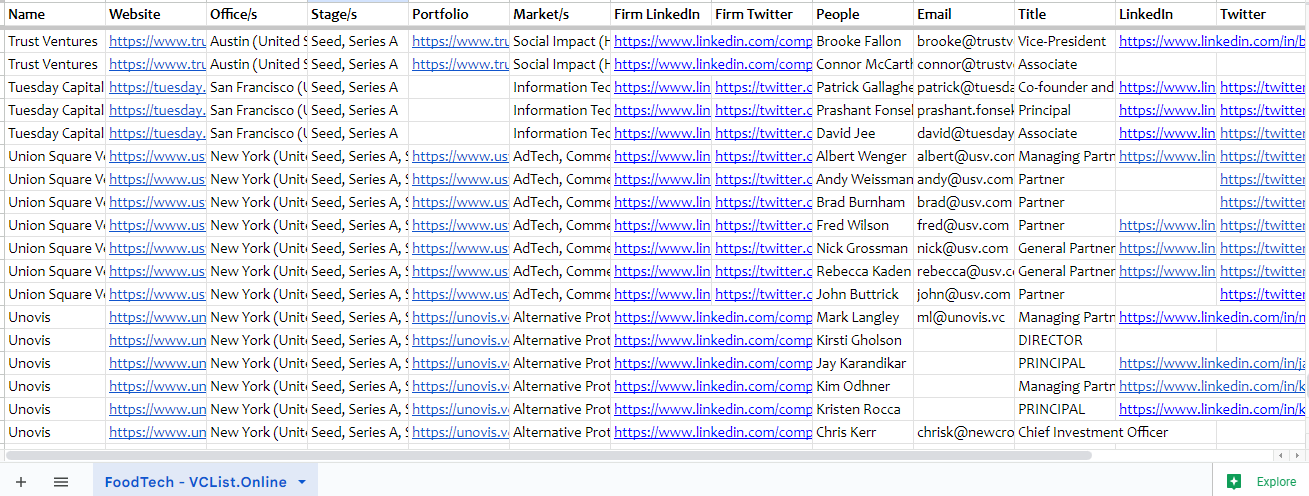The width and height of the screenshot is (1309, 496).
Task: Open the website link in Connor McCarthy's row
Action: coord(157,64)
